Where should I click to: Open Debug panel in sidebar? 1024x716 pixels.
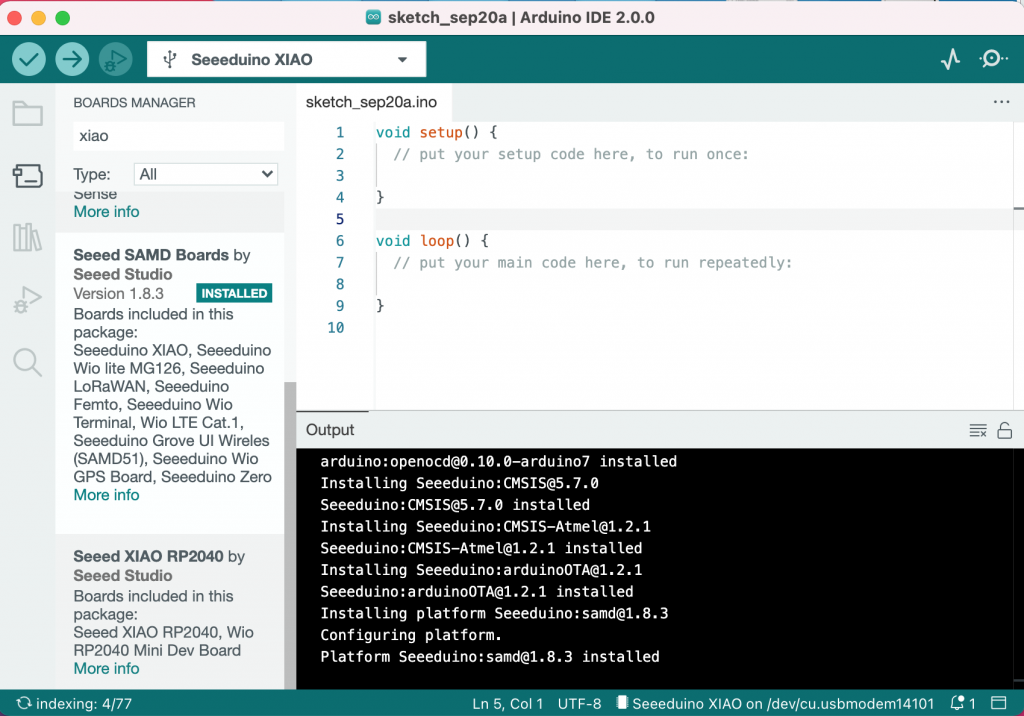click(27, 300)
